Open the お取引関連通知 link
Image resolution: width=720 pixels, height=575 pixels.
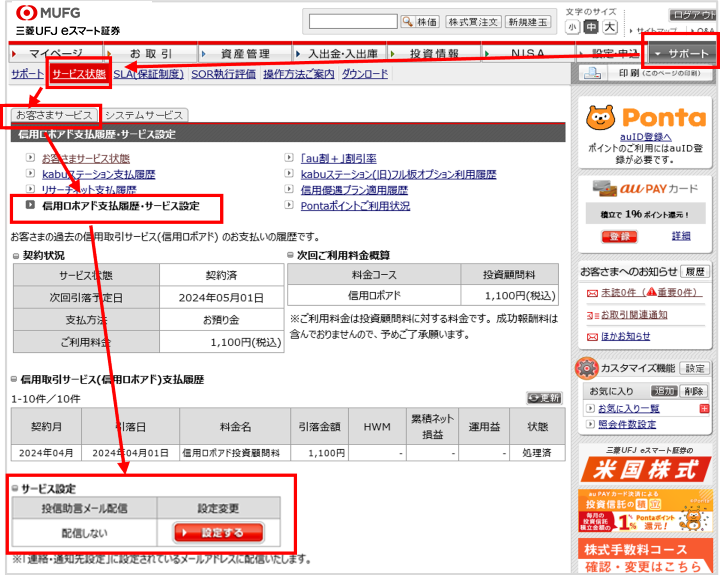click(634, 315)
